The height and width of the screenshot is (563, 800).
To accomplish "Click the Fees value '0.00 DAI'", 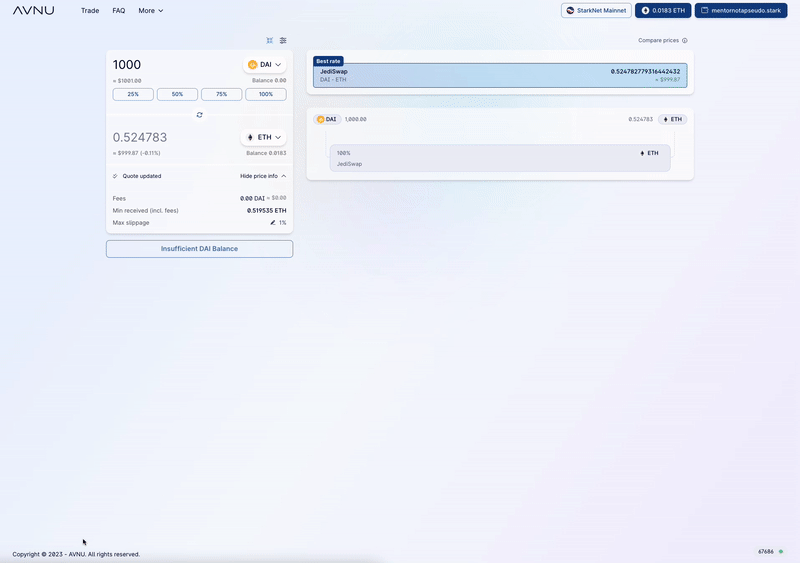I will [253, 198].
